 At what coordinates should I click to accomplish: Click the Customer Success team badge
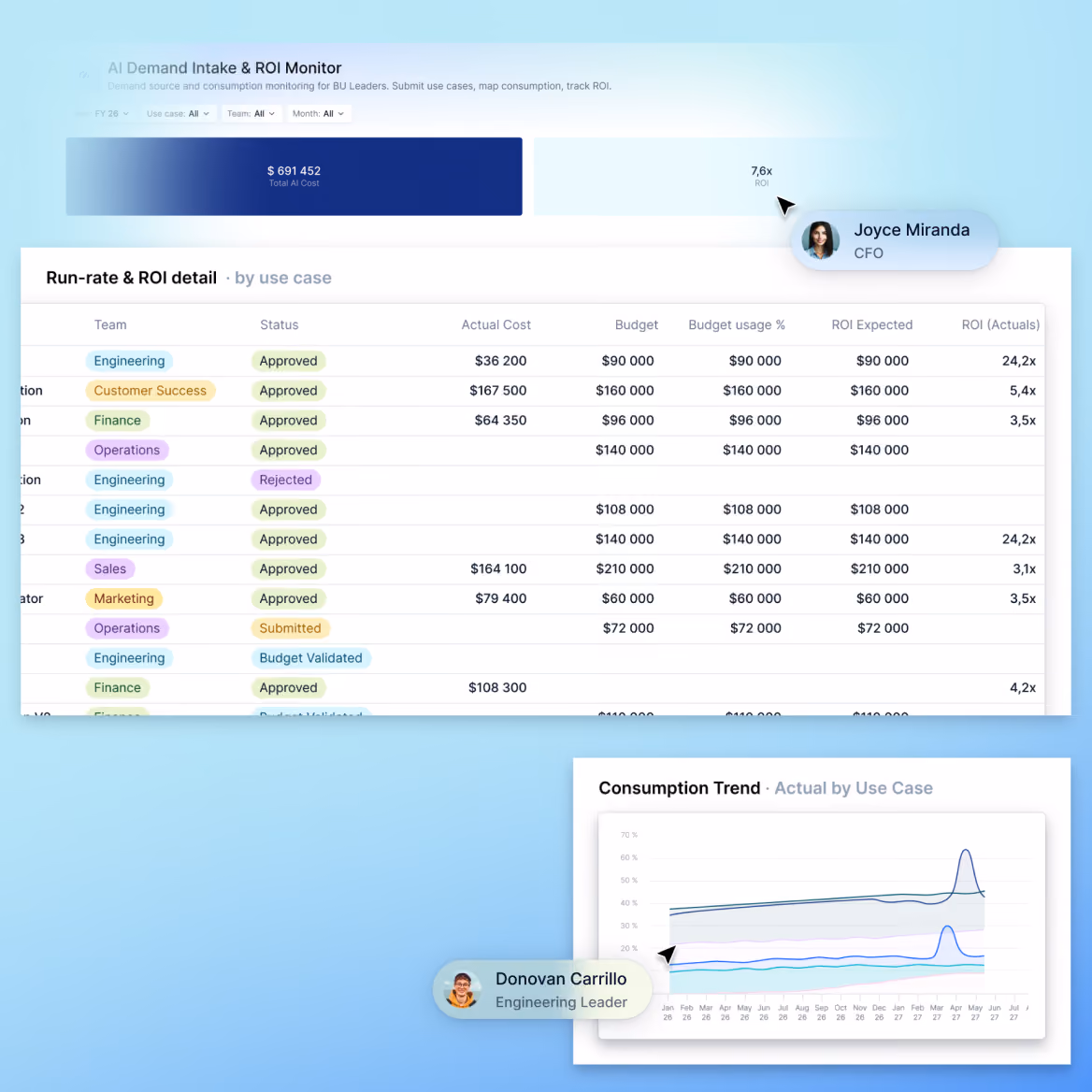151,391
